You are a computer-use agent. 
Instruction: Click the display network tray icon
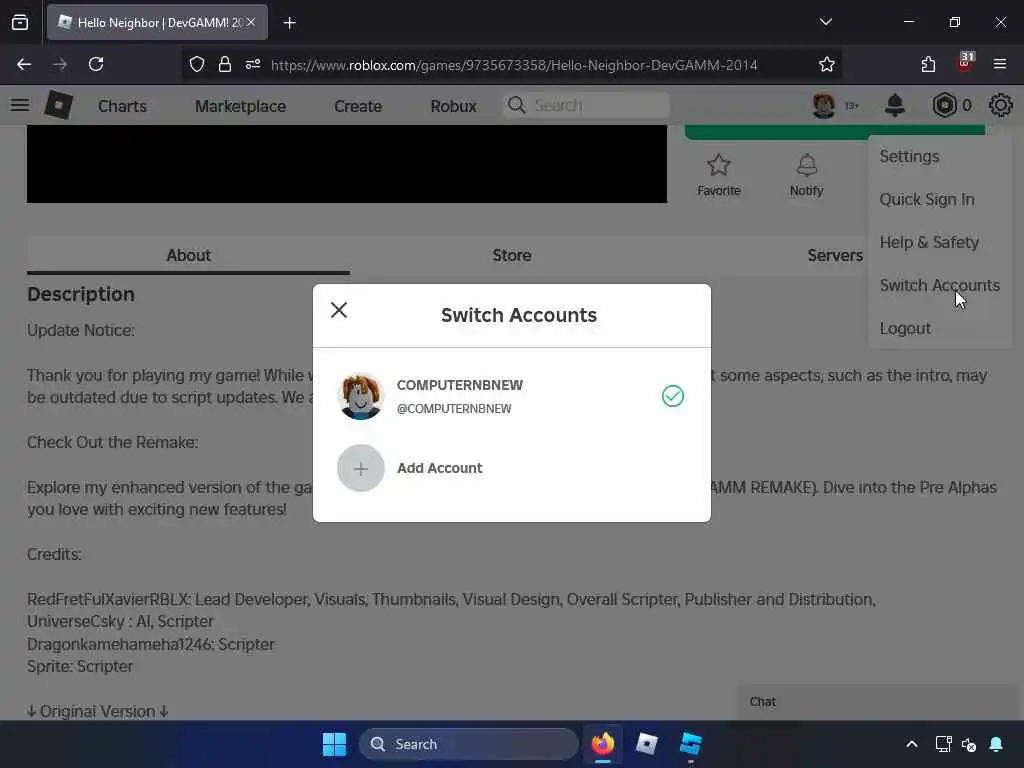(x=943, y=744)
